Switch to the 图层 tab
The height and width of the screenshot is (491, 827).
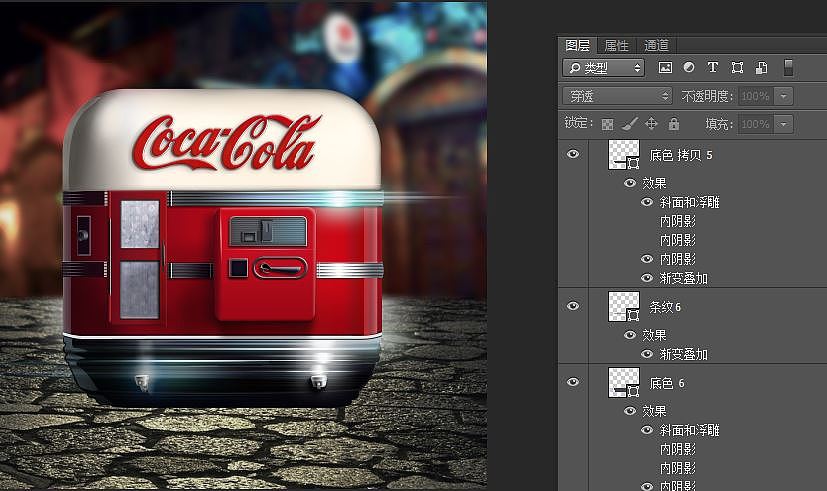(578, 45)
